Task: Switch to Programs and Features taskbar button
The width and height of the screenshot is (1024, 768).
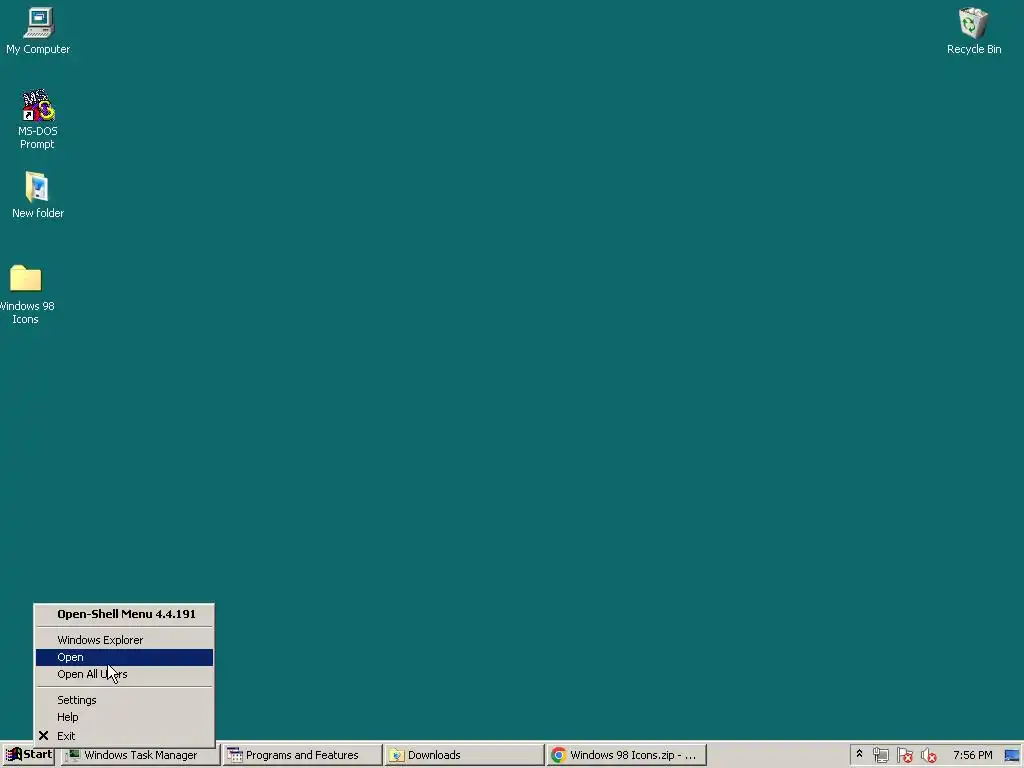Action: coord(302,756)
